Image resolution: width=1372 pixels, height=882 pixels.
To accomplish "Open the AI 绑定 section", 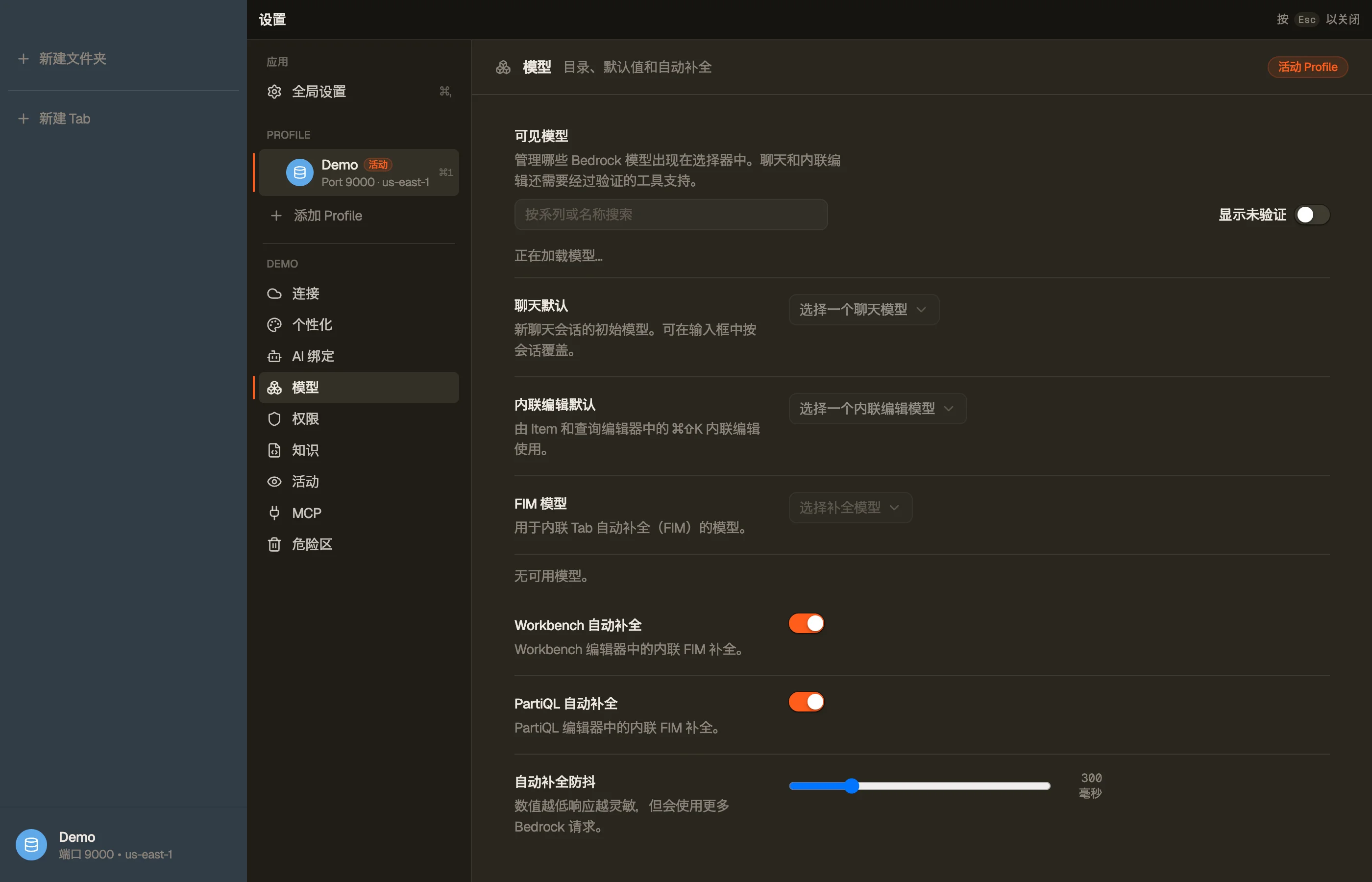I will pyautogui.click(x=359, y=356).
